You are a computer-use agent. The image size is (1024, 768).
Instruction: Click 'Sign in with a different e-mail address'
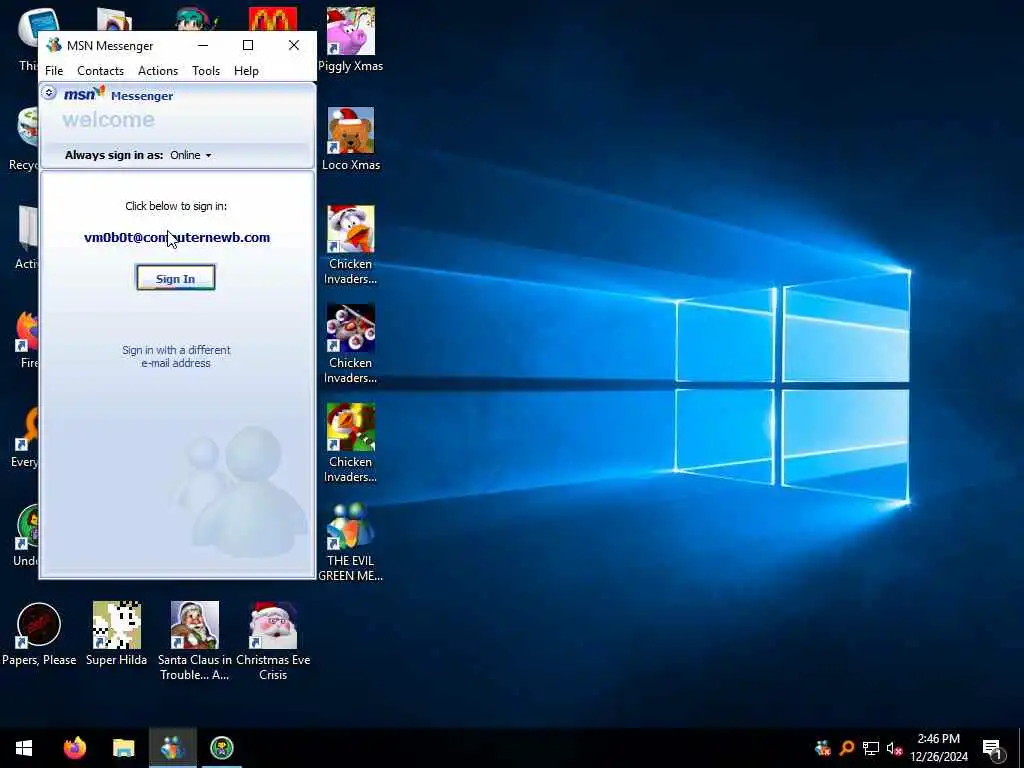pos(176,357)
